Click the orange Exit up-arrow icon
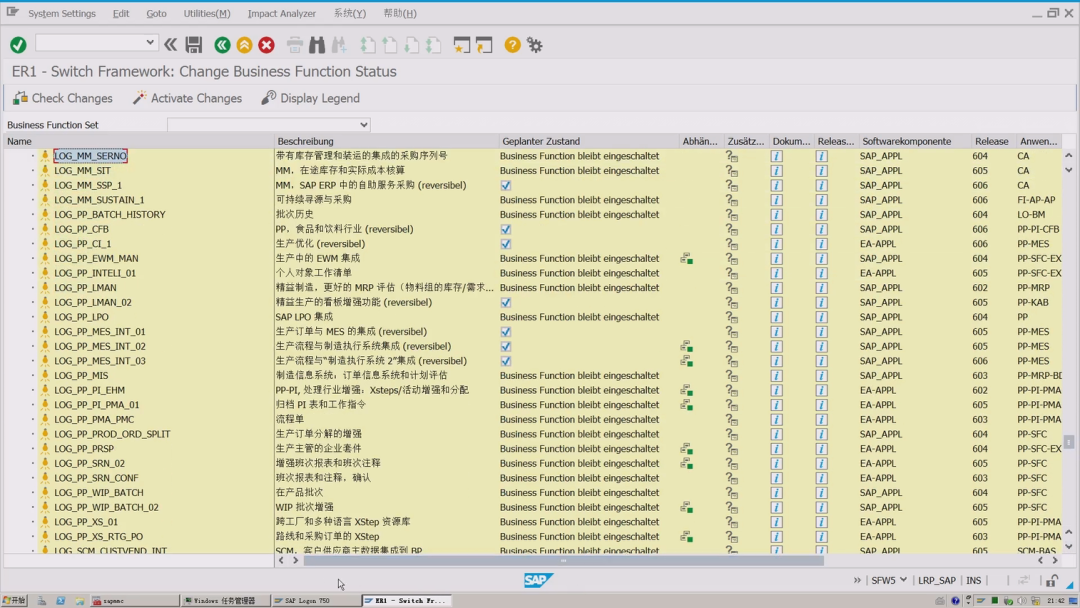This screenshot has width=1080, height=608. click(x=244, y=45)
